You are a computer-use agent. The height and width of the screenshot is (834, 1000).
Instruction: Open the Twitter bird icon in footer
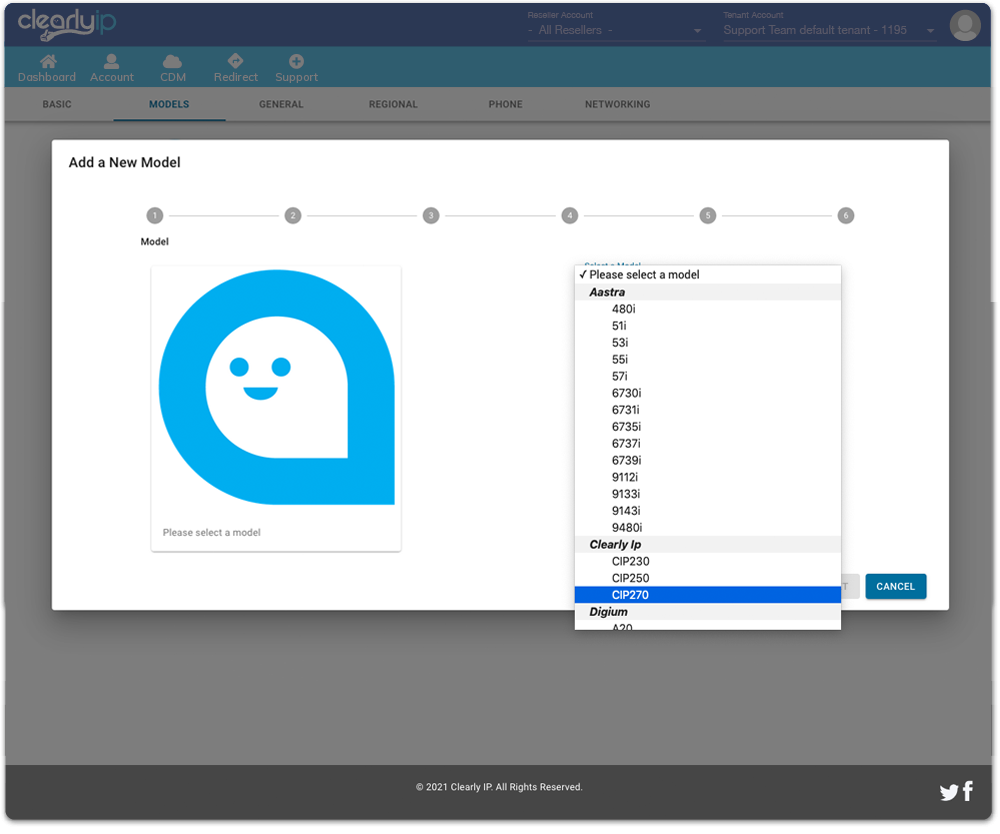tap(948, 793)
